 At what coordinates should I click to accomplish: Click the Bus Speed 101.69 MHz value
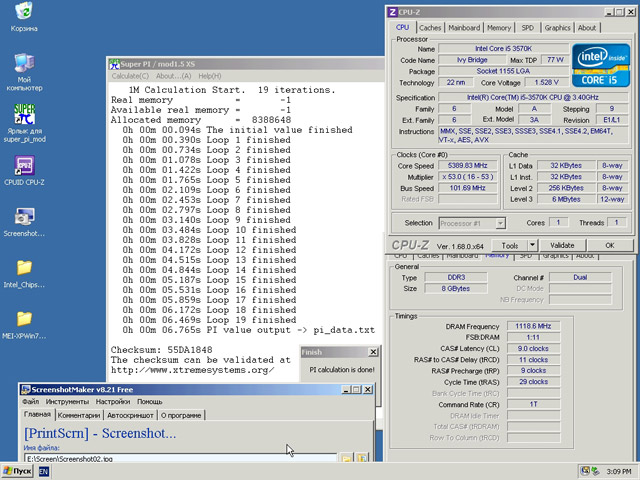click(468, 188)
